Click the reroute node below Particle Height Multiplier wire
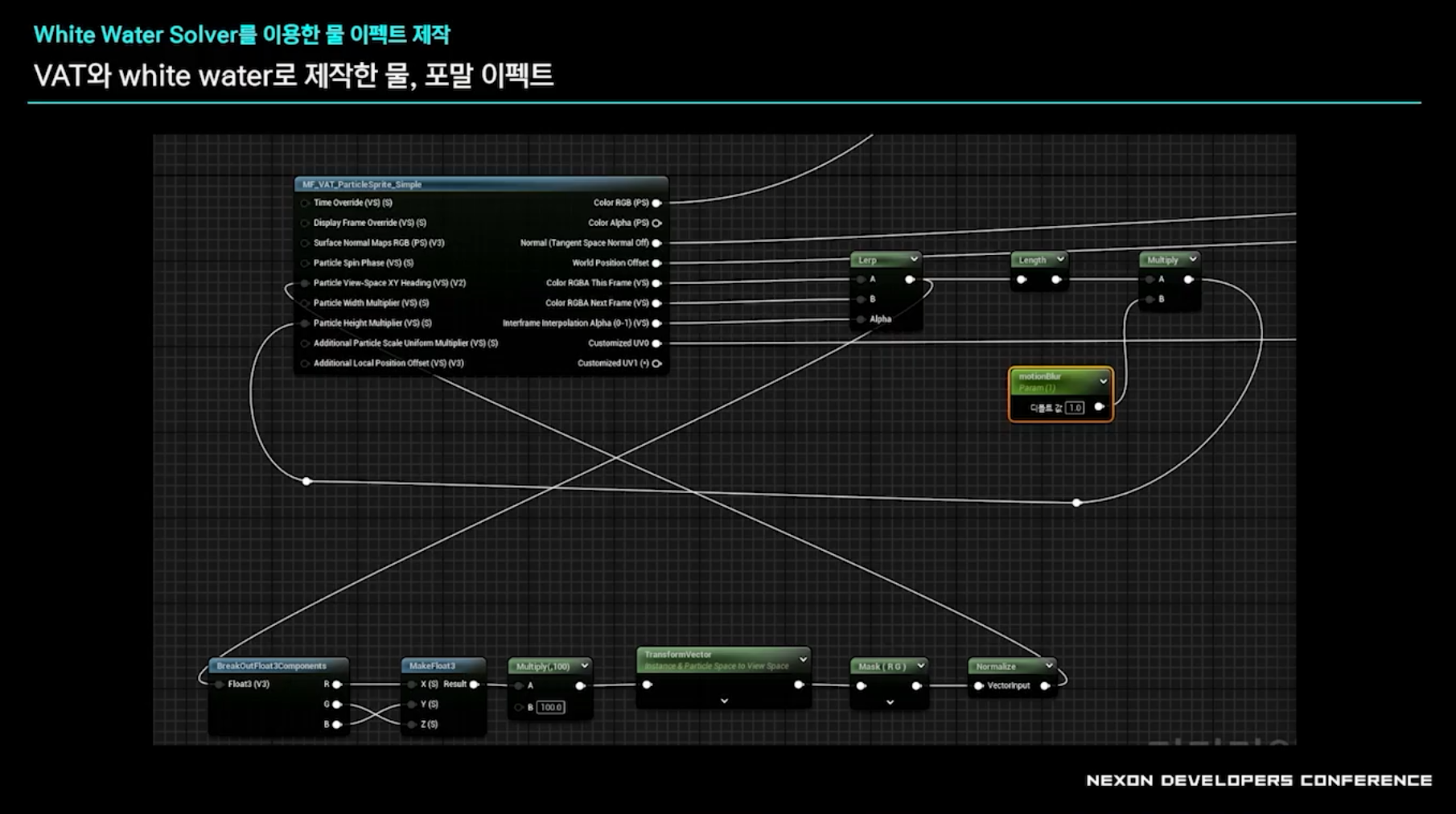 pyautogui.click(x=306, y=481)
